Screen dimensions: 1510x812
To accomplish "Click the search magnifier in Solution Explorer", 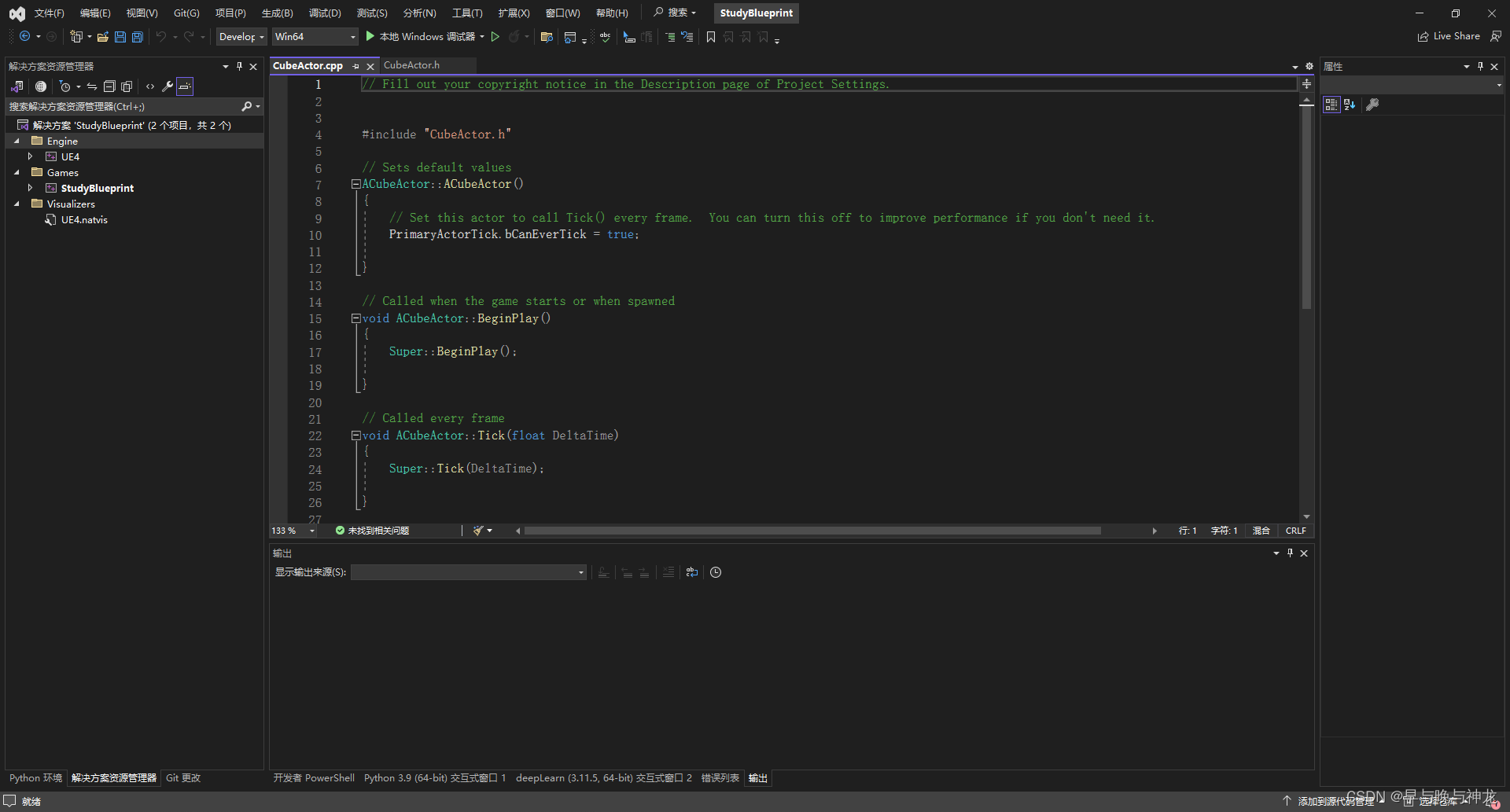I will coord(247,106).
